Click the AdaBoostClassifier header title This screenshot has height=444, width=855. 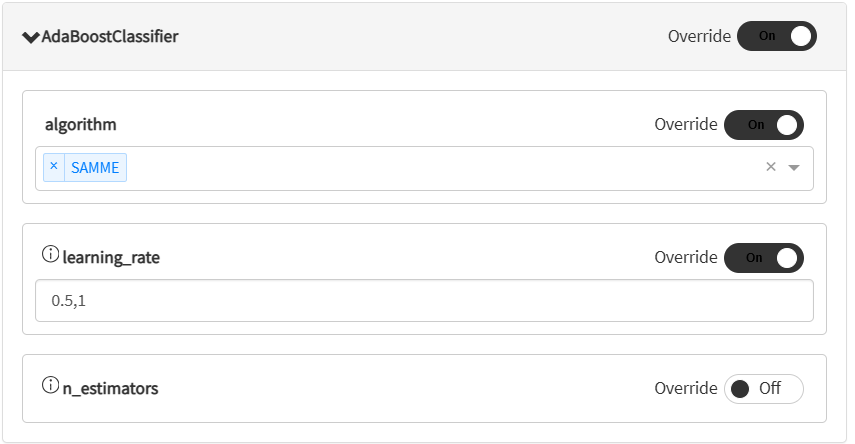tap(110, 37)
